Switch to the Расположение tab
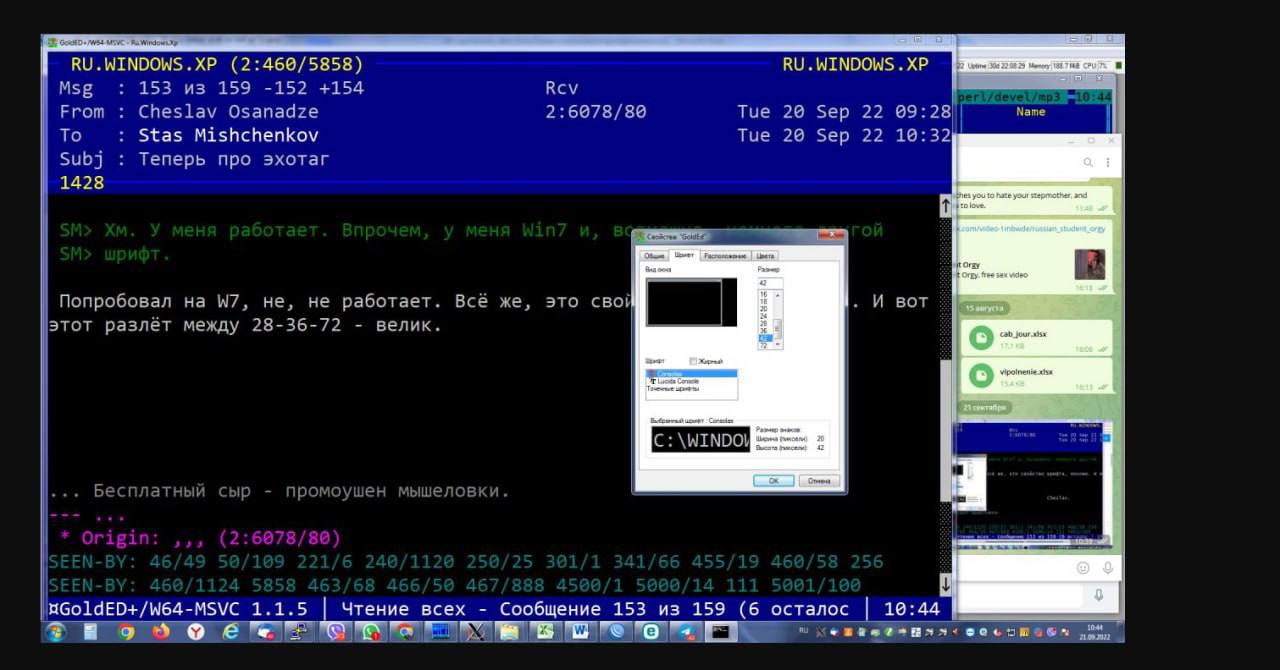The height and width of the screenshot is (670, 1280). (x=725, y=256)
